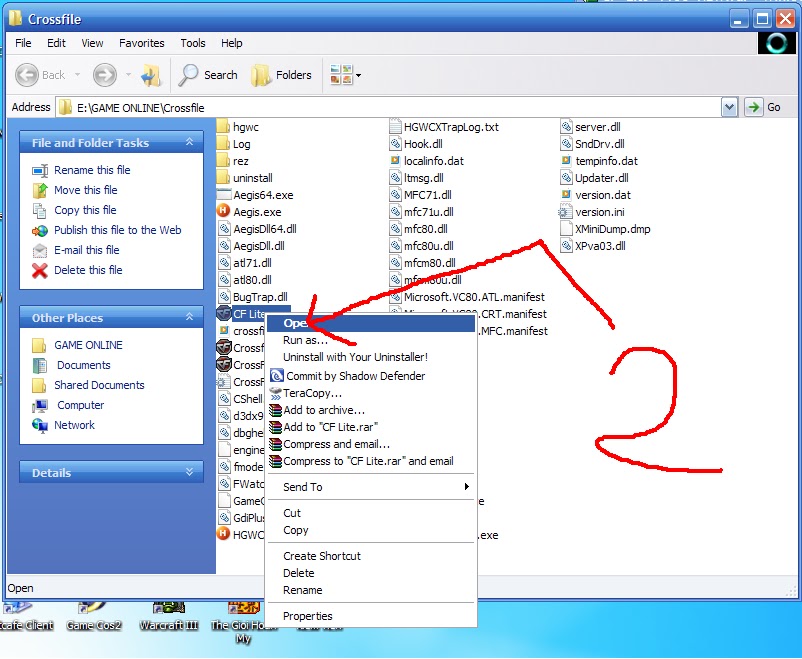The height and width of the screenshot is (659, 802).
Task: Click Copy this file link
Action: (x=85, y=210)
